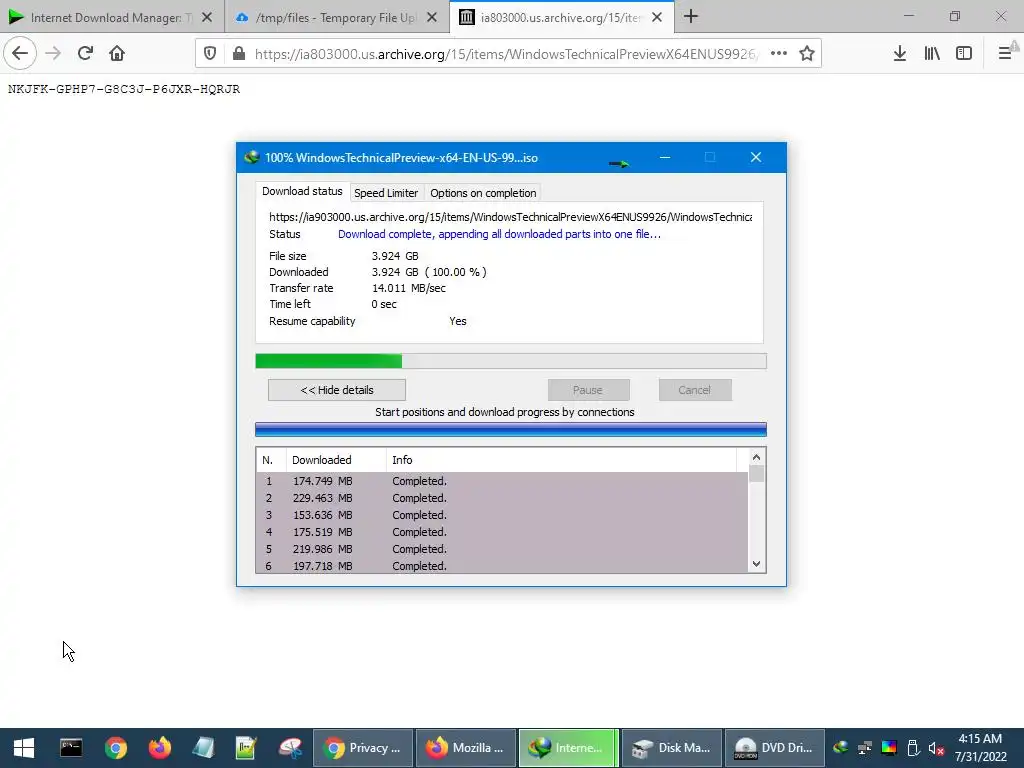Click the connections list scrollbar thumb
This screenshot has height=768, width=1024.
(756, 473)
